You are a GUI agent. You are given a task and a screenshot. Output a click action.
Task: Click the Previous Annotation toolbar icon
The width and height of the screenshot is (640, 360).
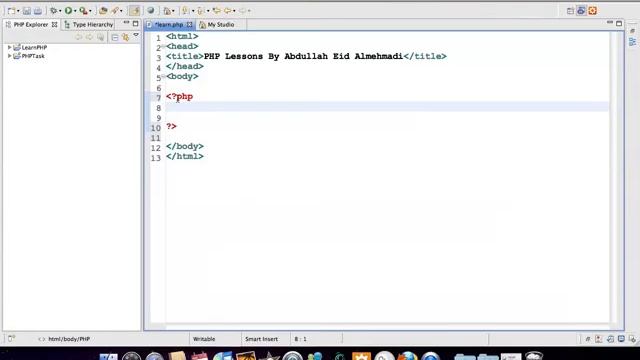201,11
